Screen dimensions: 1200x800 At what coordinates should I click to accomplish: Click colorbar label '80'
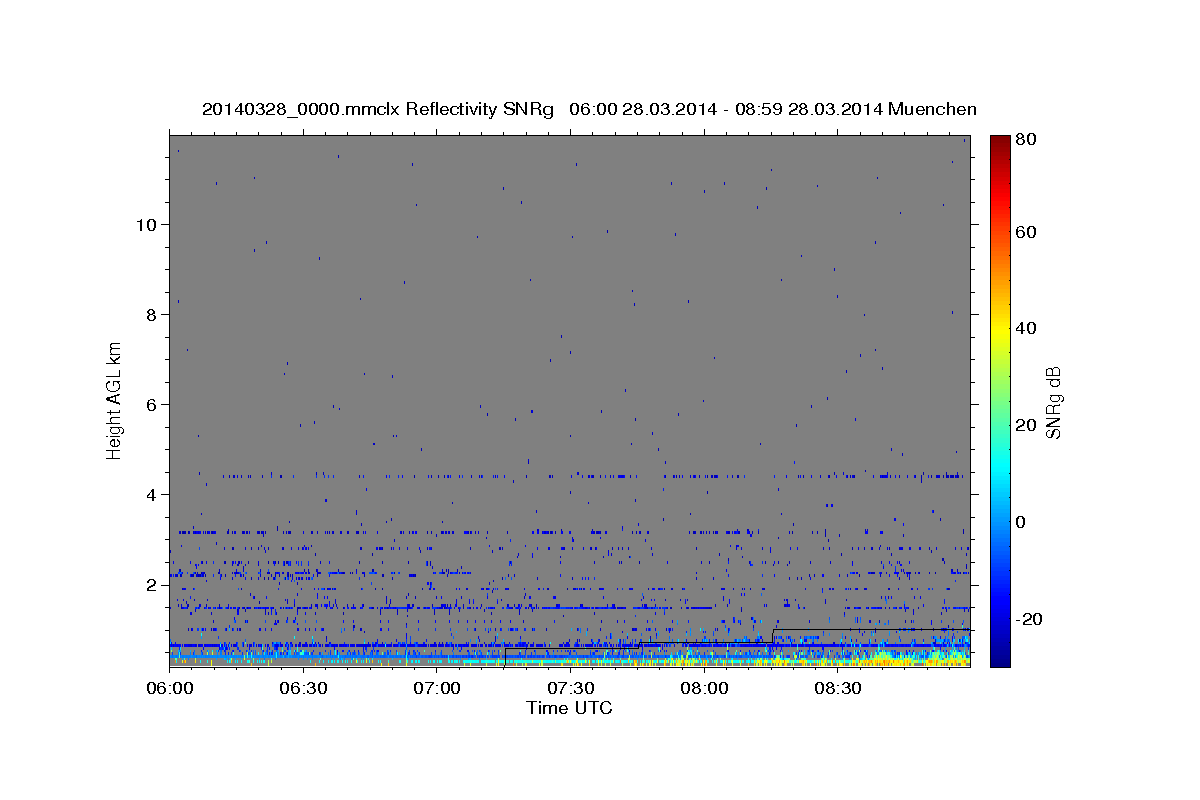tap(1028, 140)
